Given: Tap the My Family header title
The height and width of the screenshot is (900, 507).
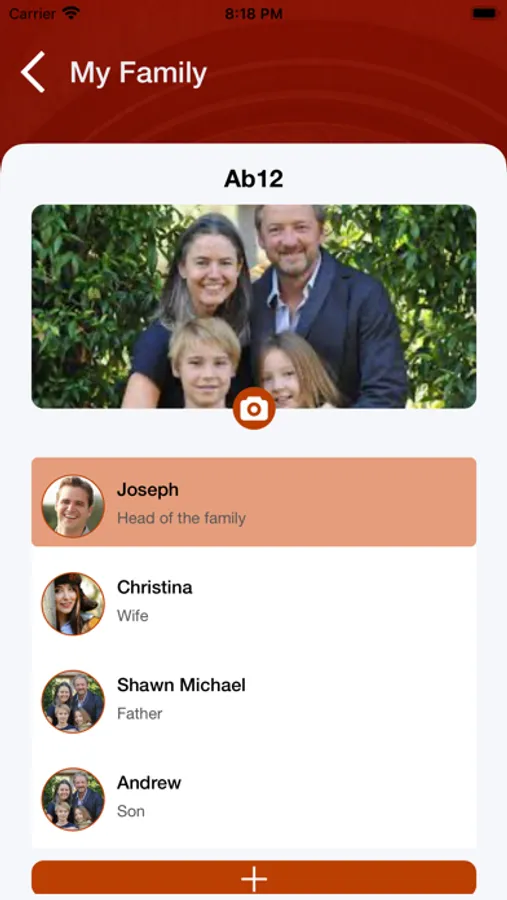Looking at the screenshot, I should (138, 73).
